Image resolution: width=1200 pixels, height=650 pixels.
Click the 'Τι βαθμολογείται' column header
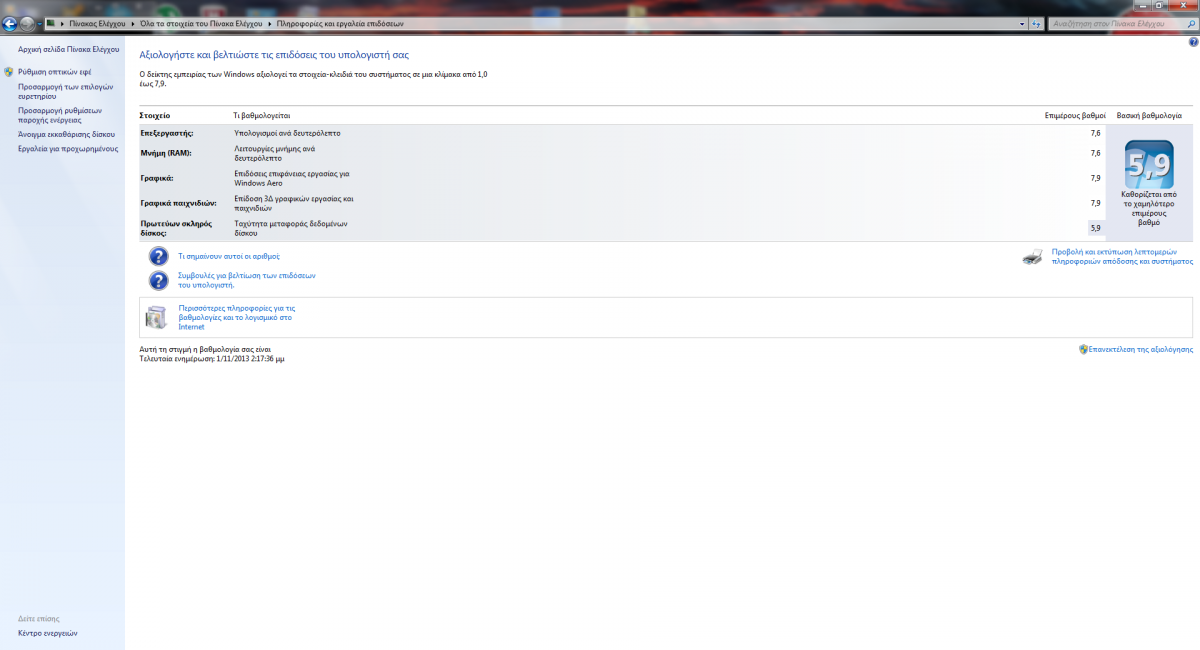(262, 115)
